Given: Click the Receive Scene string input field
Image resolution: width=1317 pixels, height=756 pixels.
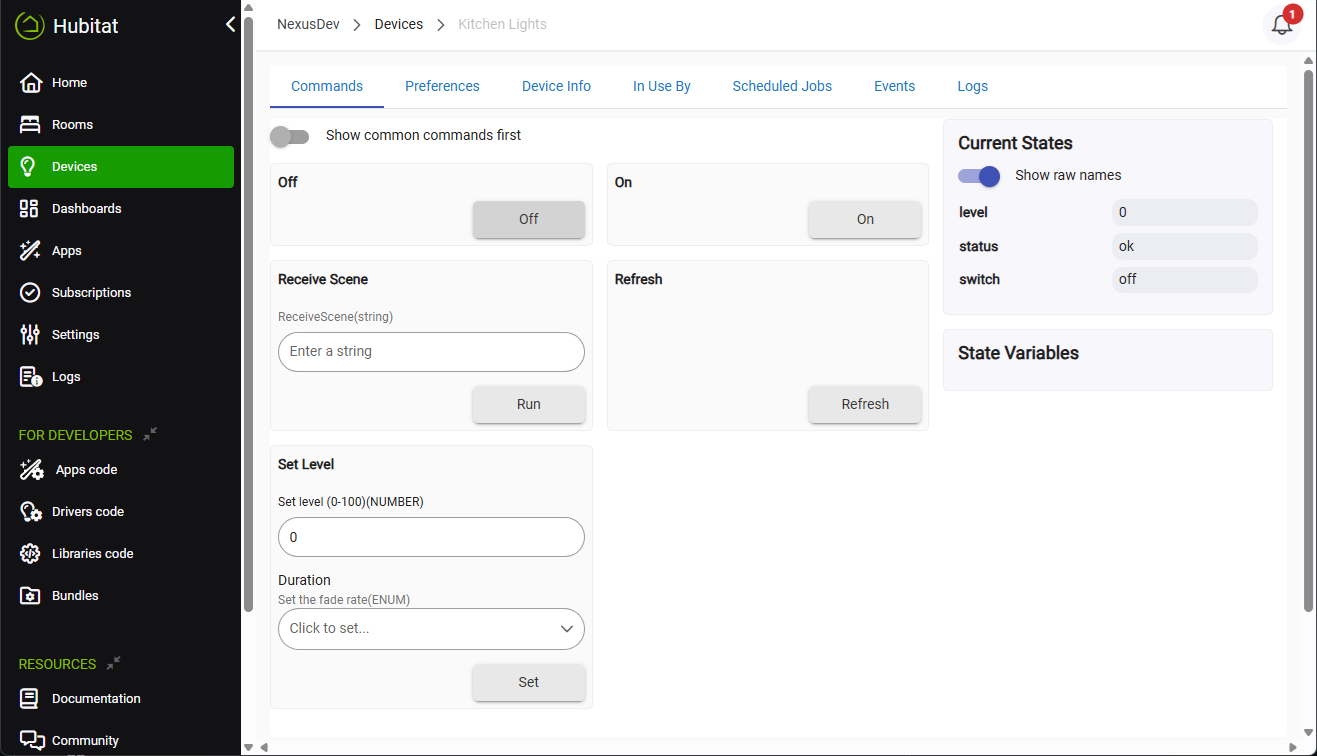Looking at the screenshot, I should tap(431, 352).
